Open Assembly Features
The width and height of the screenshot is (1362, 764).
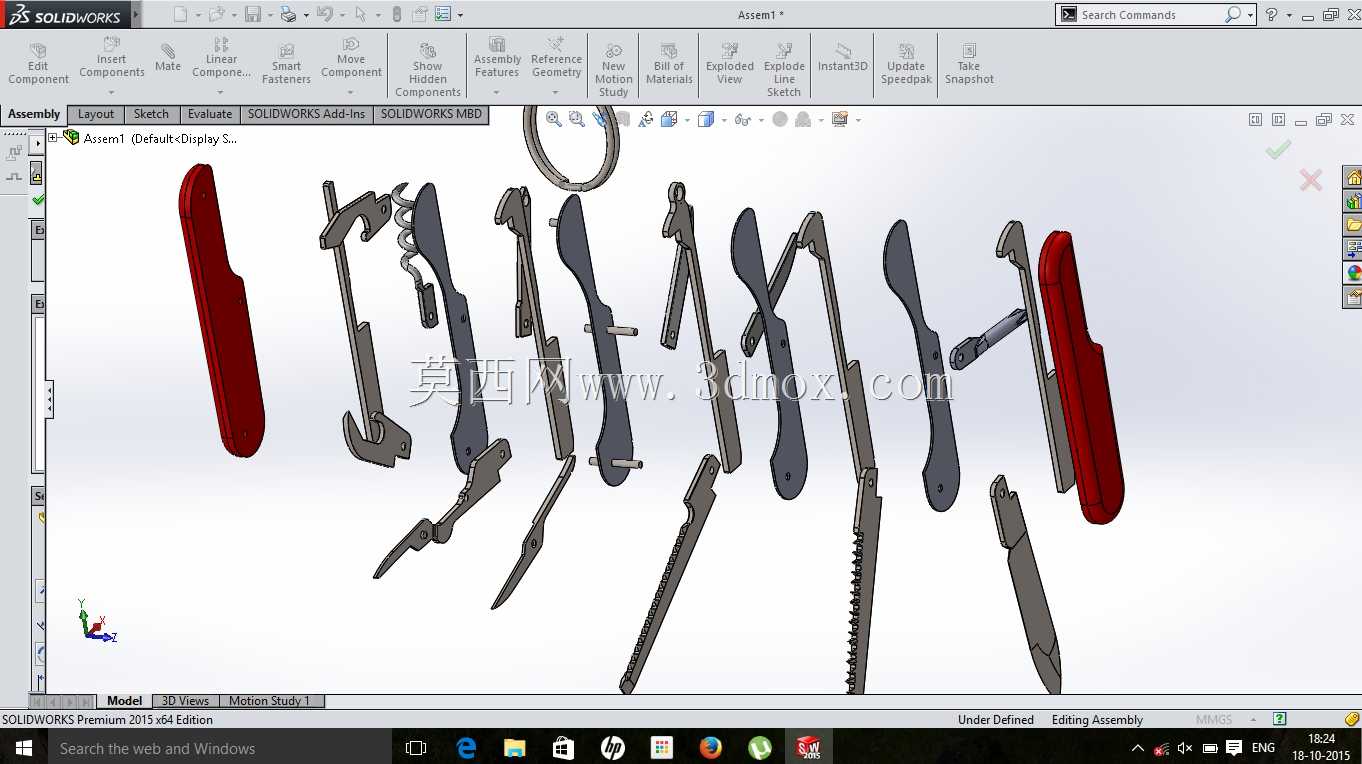pyautogui.click(x=497, y=58)
